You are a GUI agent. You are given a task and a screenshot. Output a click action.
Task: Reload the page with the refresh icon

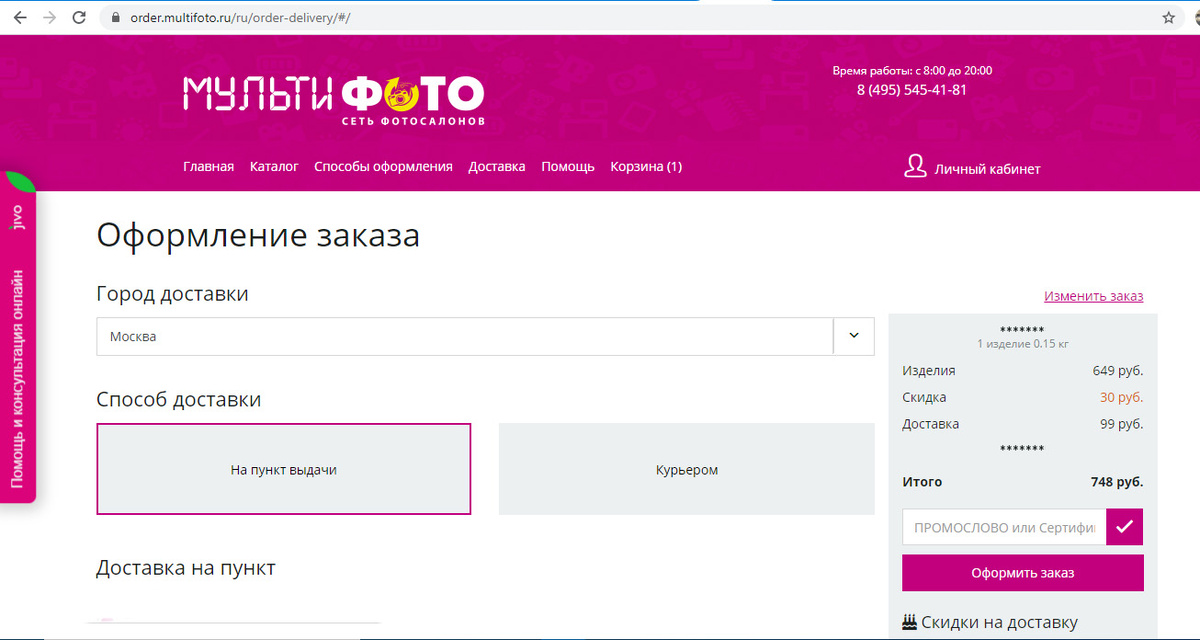[79, 17]
